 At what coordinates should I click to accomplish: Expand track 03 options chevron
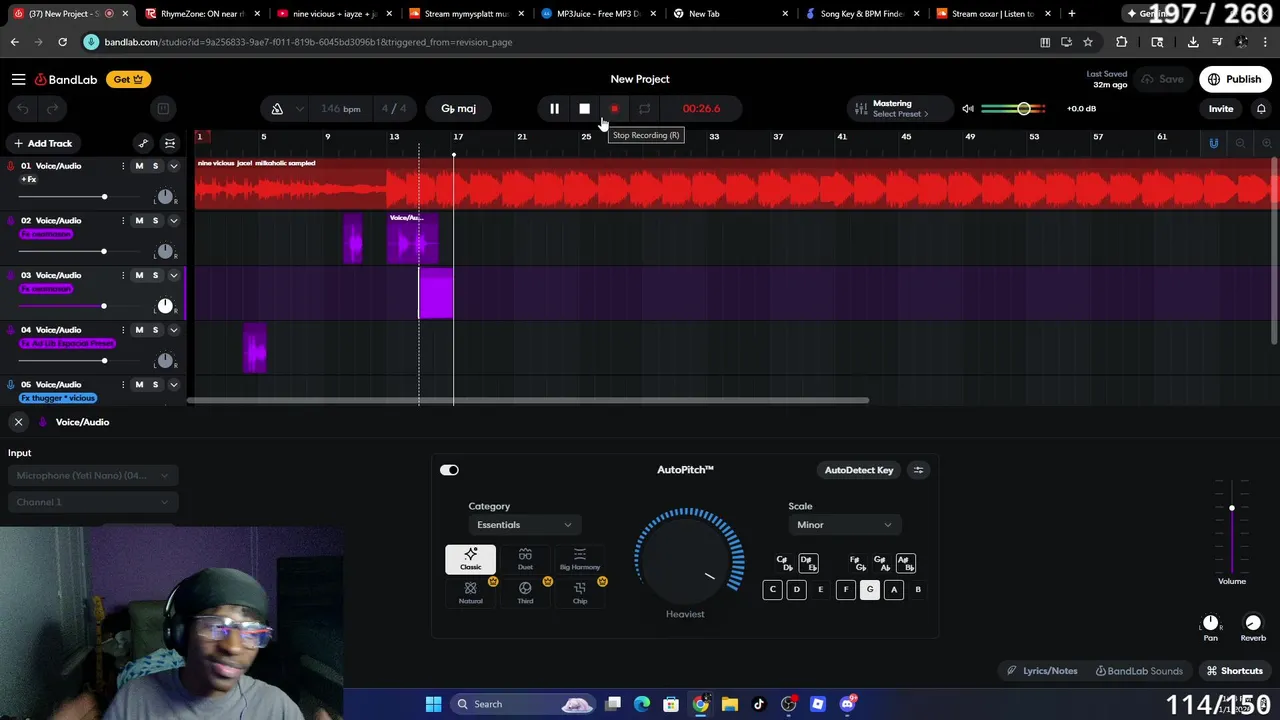(x=173, y=275)
